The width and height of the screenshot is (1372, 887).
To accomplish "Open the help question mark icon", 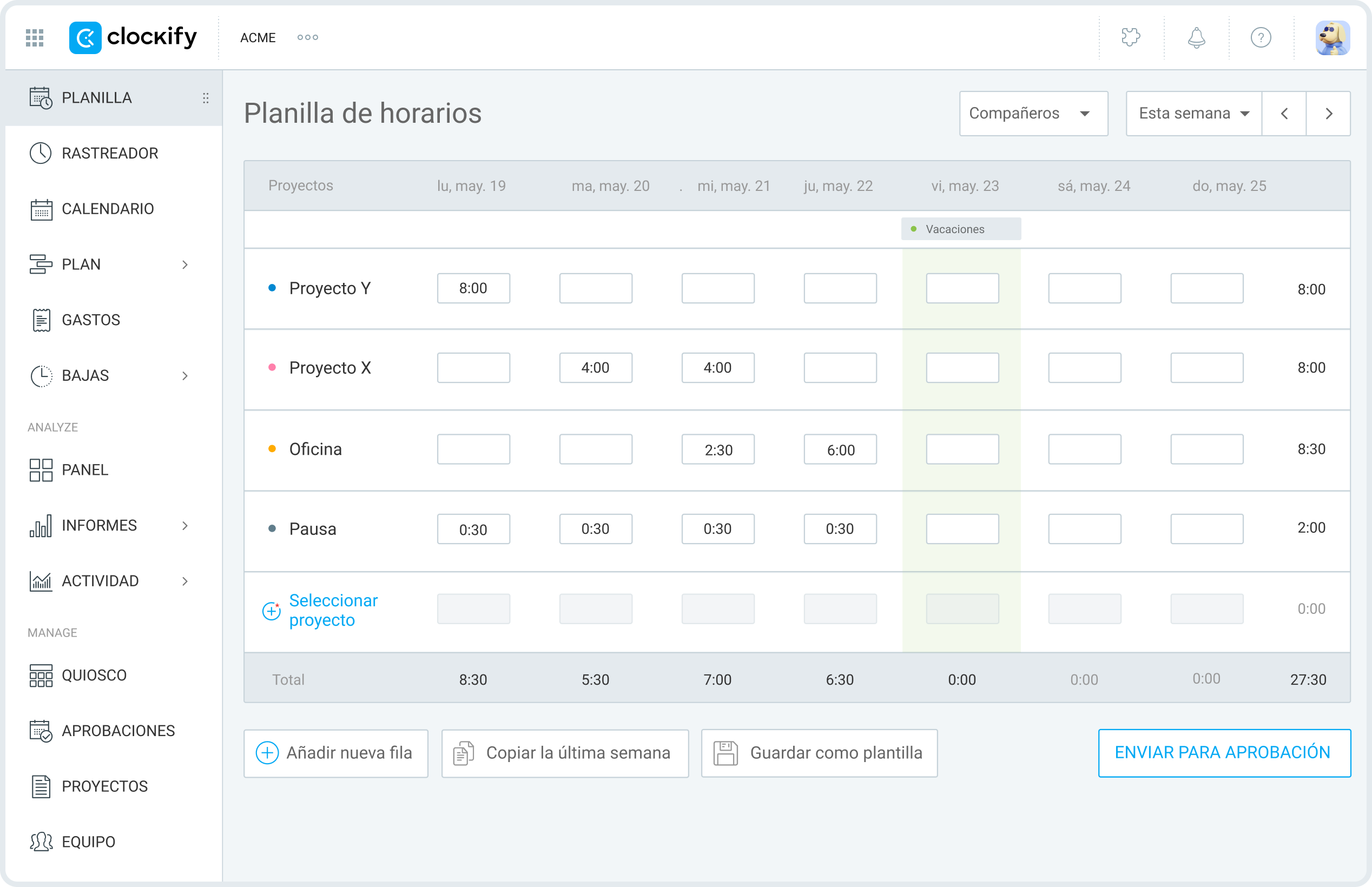I will tap(1262, 37).
